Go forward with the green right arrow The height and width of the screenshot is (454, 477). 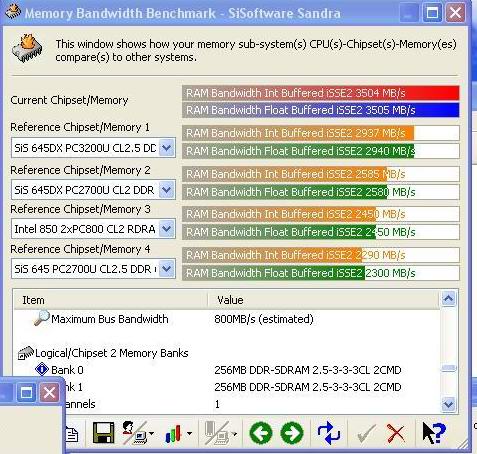(292, 433)
